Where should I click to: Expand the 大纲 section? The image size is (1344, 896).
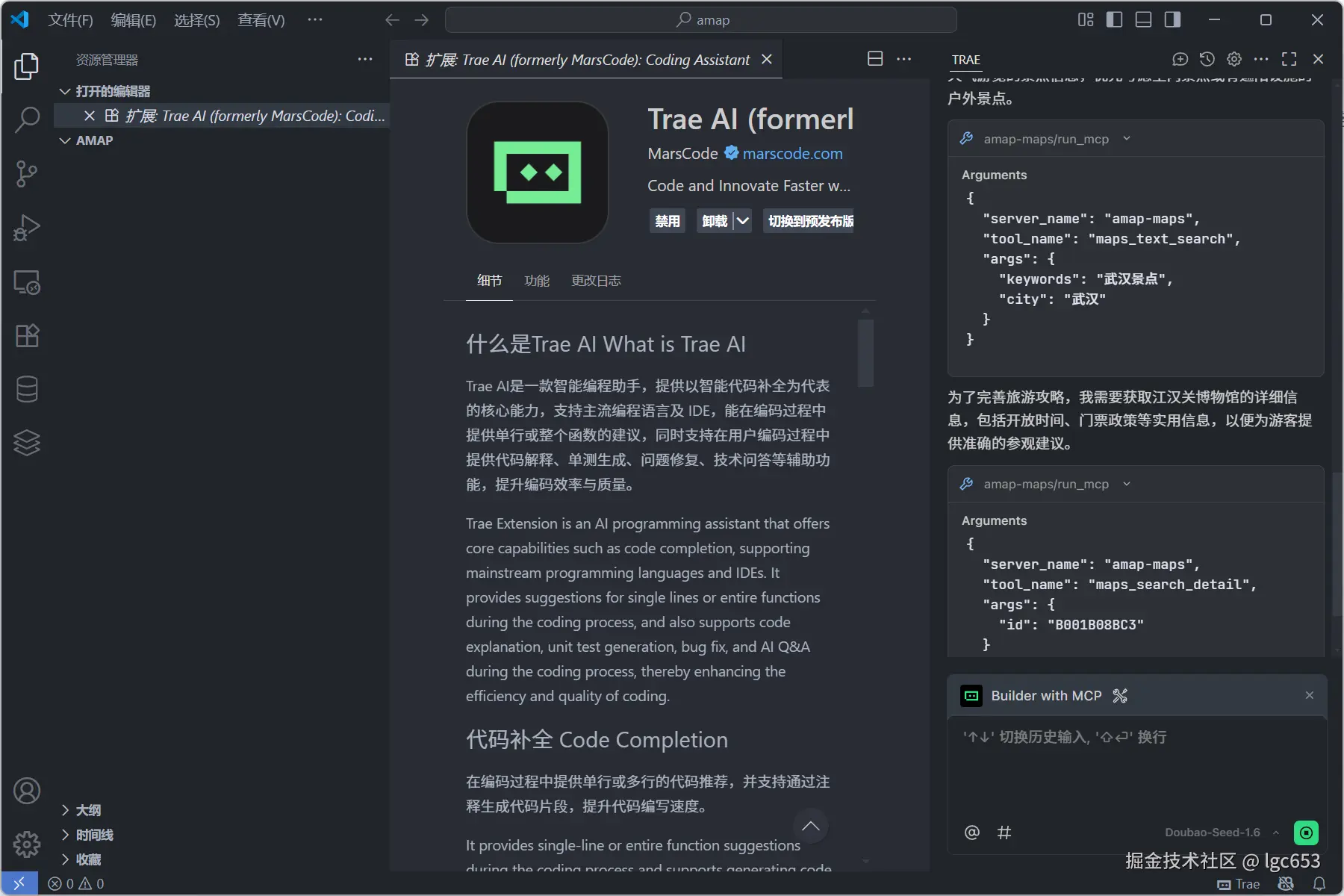tap(65, 810)
